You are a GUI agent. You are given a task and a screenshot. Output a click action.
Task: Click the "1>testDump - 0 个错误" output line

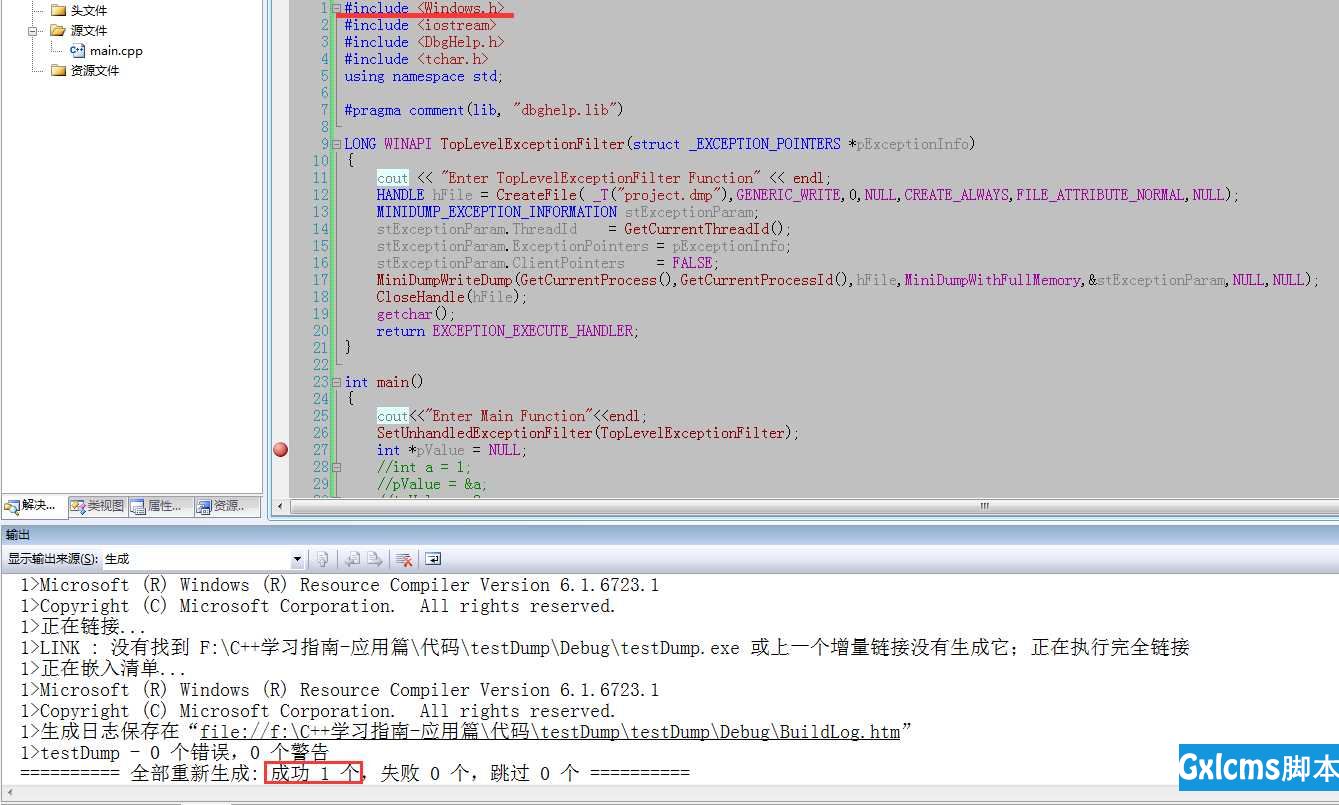[x=174, y=752]
